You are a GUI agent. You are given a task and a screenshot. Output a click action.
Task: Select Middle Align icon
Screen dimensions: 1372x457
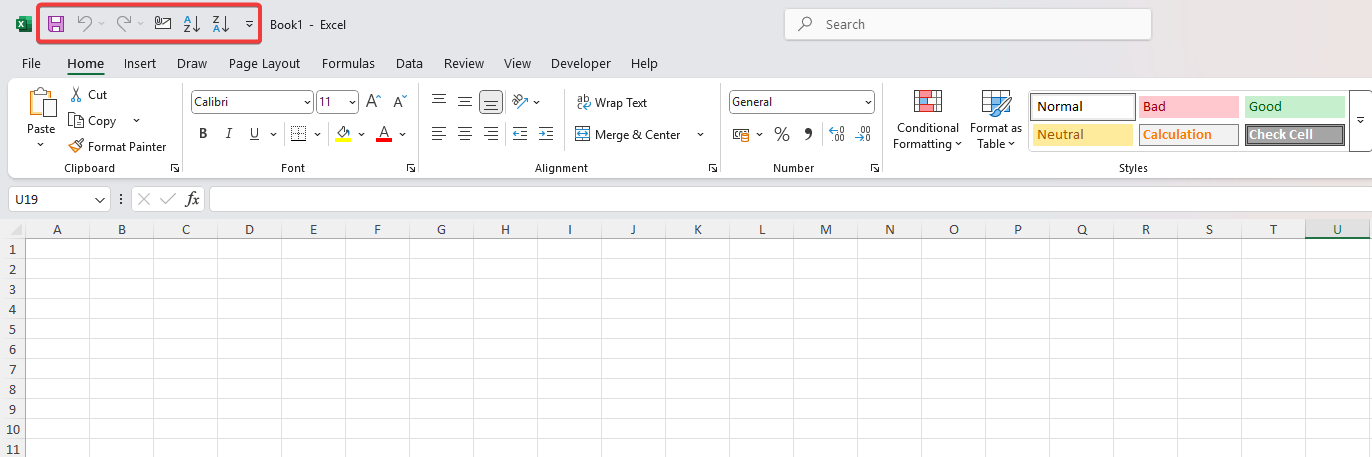pos(464,102)
